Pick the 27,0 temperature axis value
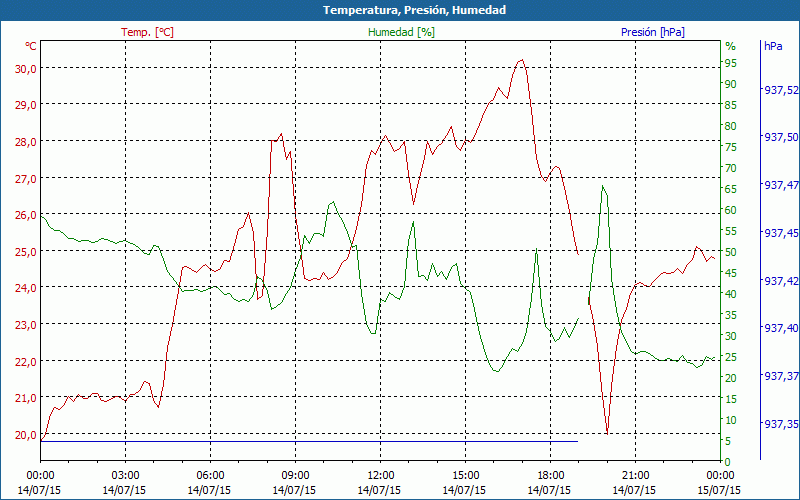The width and height of the screenshot is (800, 500). click(26, 179)
